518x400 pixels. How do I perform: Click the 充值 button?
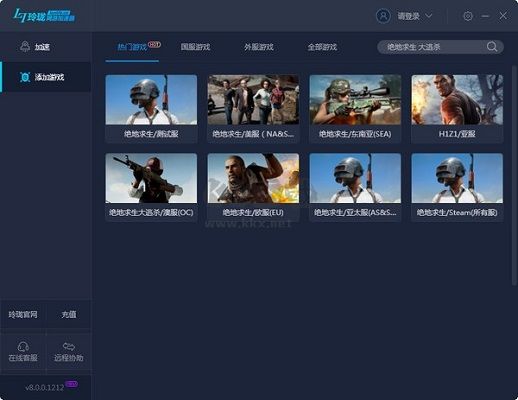point(69,314)
